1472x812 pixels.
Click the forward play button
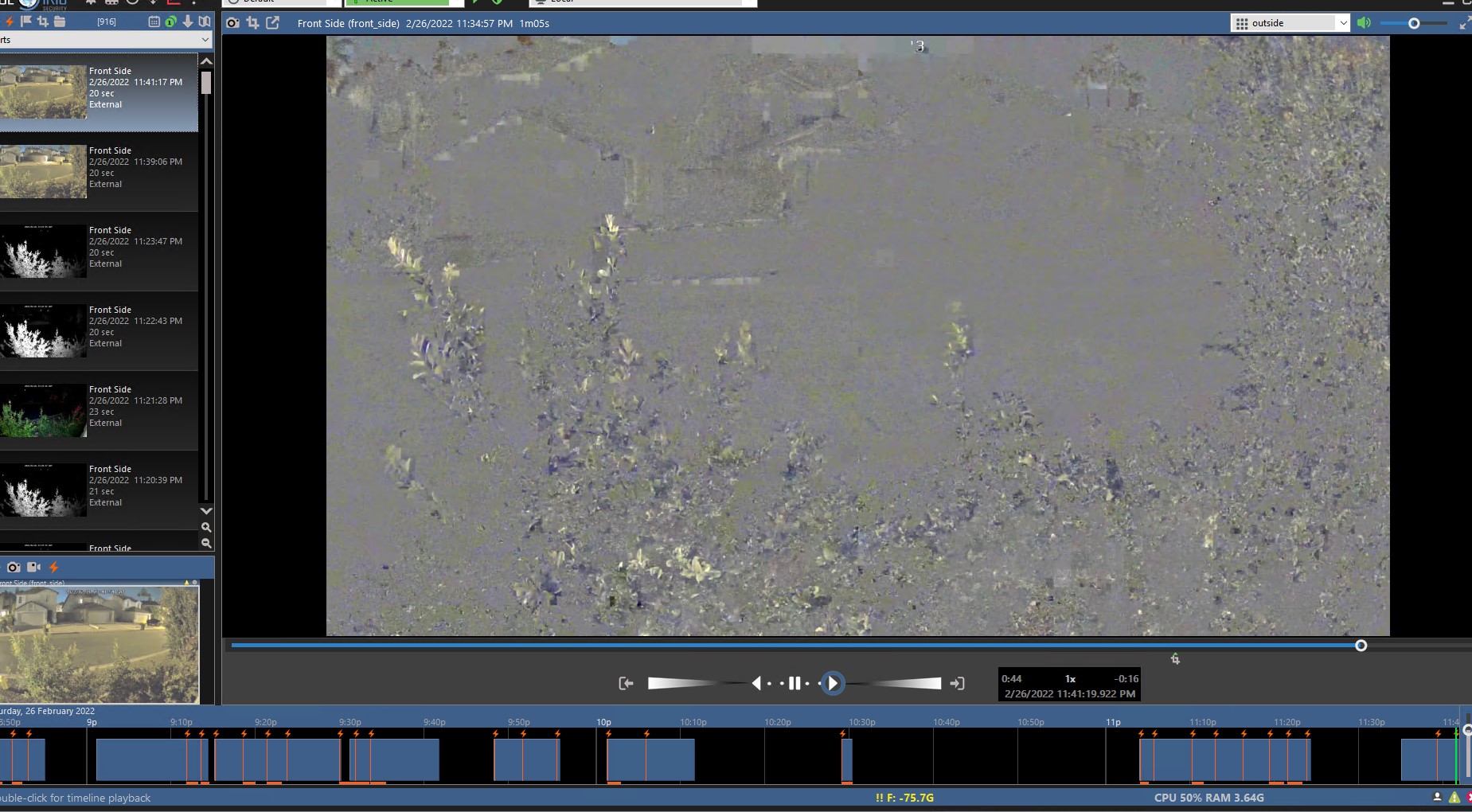[833, 683]
